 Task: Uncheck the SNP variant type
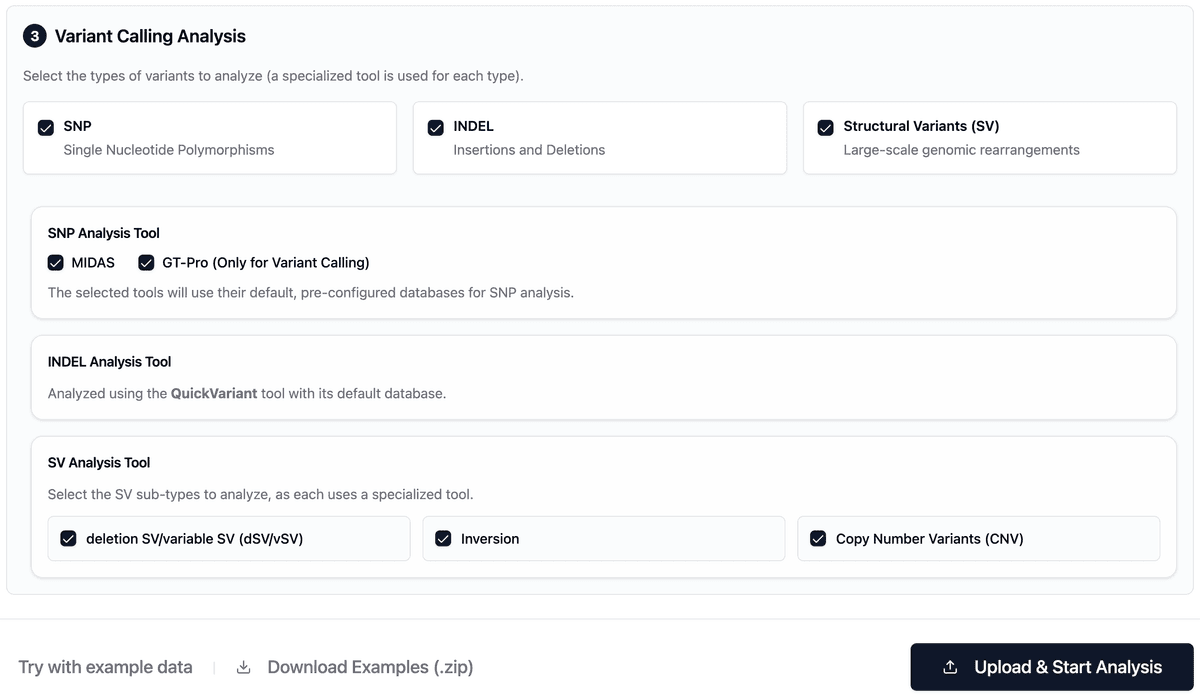click(45, 126)
